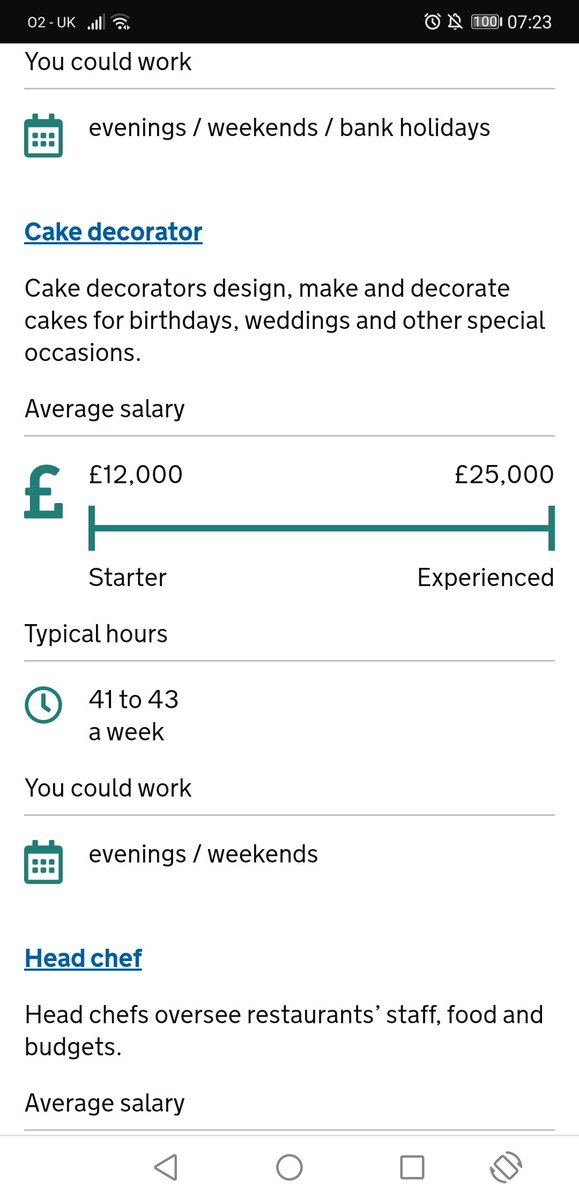Tap the Wi-Fi signal icon in status bar
The height and width of the screenshot is (1200, 579).
121,21
